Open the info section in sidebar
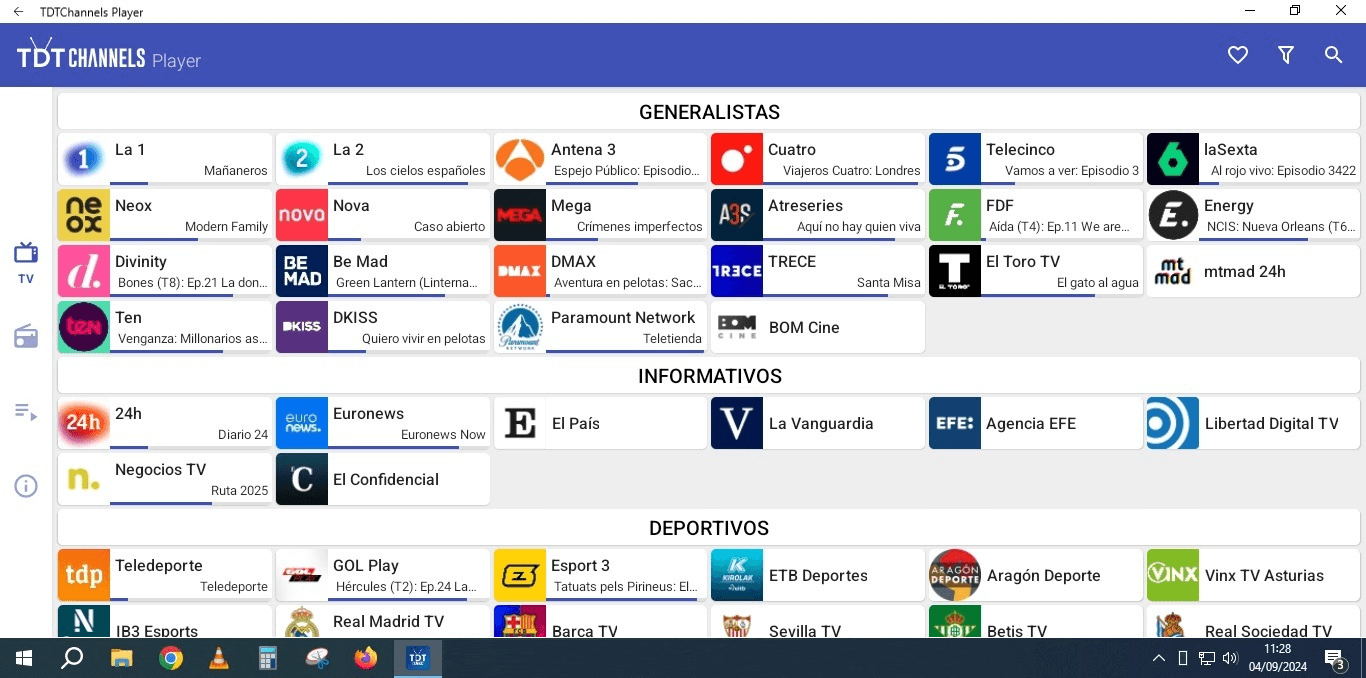This screenshot has width=1366, height=678. click(26, 486)
